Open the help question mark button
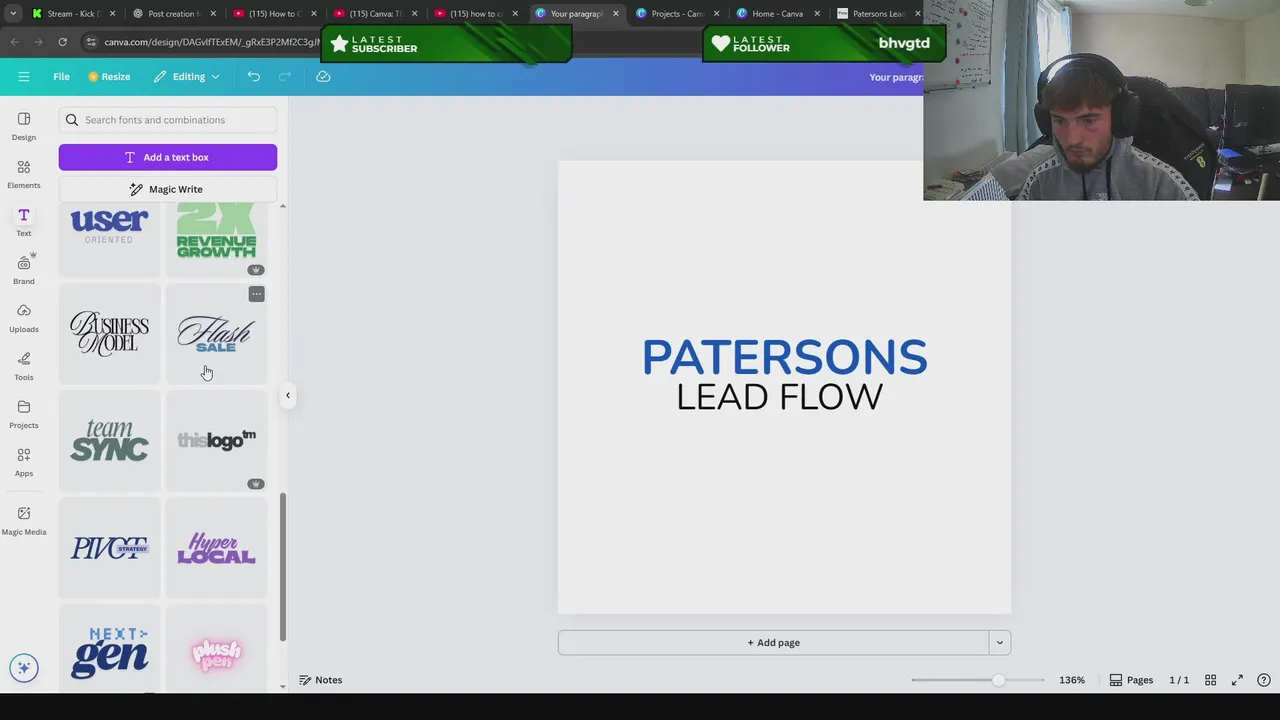Image resolution: width=1280 pixels, height=720 pixels. 1264,680
